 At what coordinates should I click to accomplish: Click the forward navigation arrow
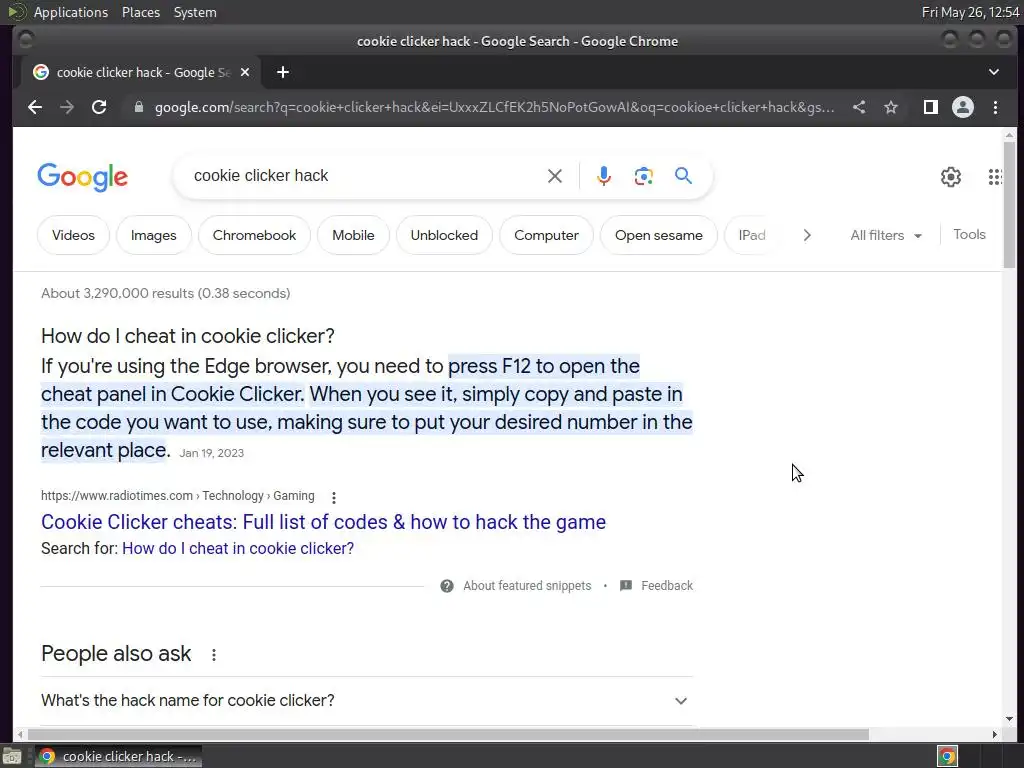click(67, 107)
